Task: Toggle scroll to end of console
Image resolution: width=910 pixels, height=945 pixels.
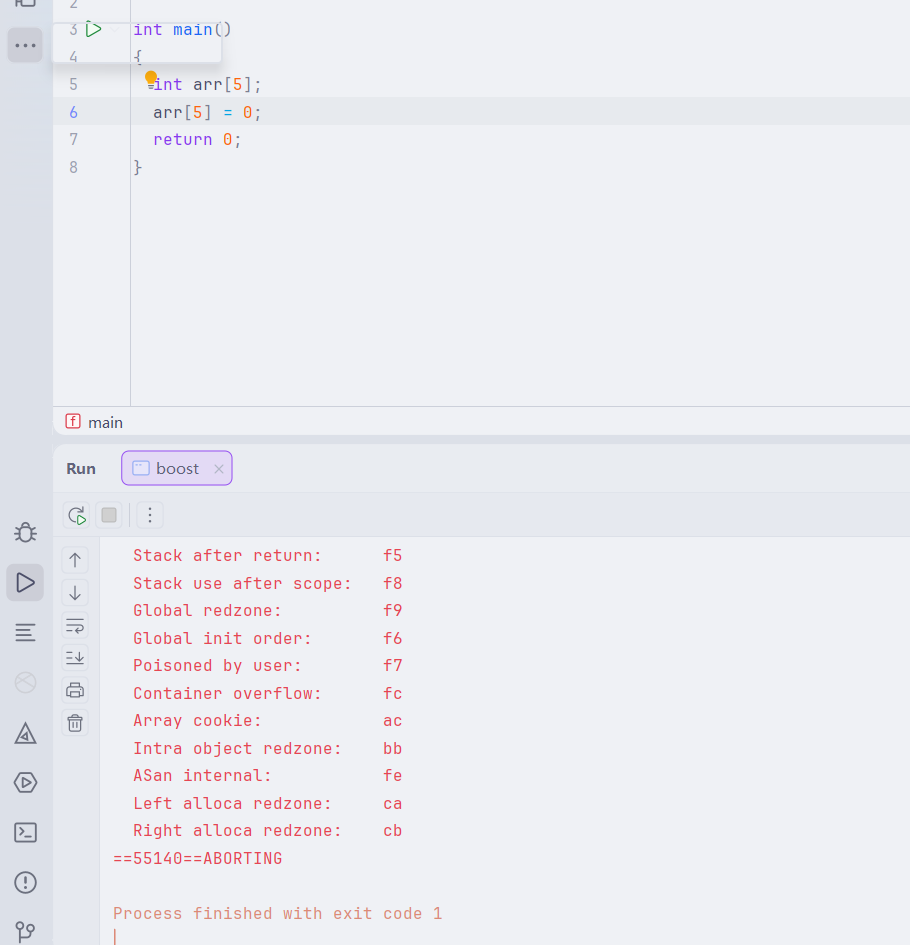Action: coord(75,658)
